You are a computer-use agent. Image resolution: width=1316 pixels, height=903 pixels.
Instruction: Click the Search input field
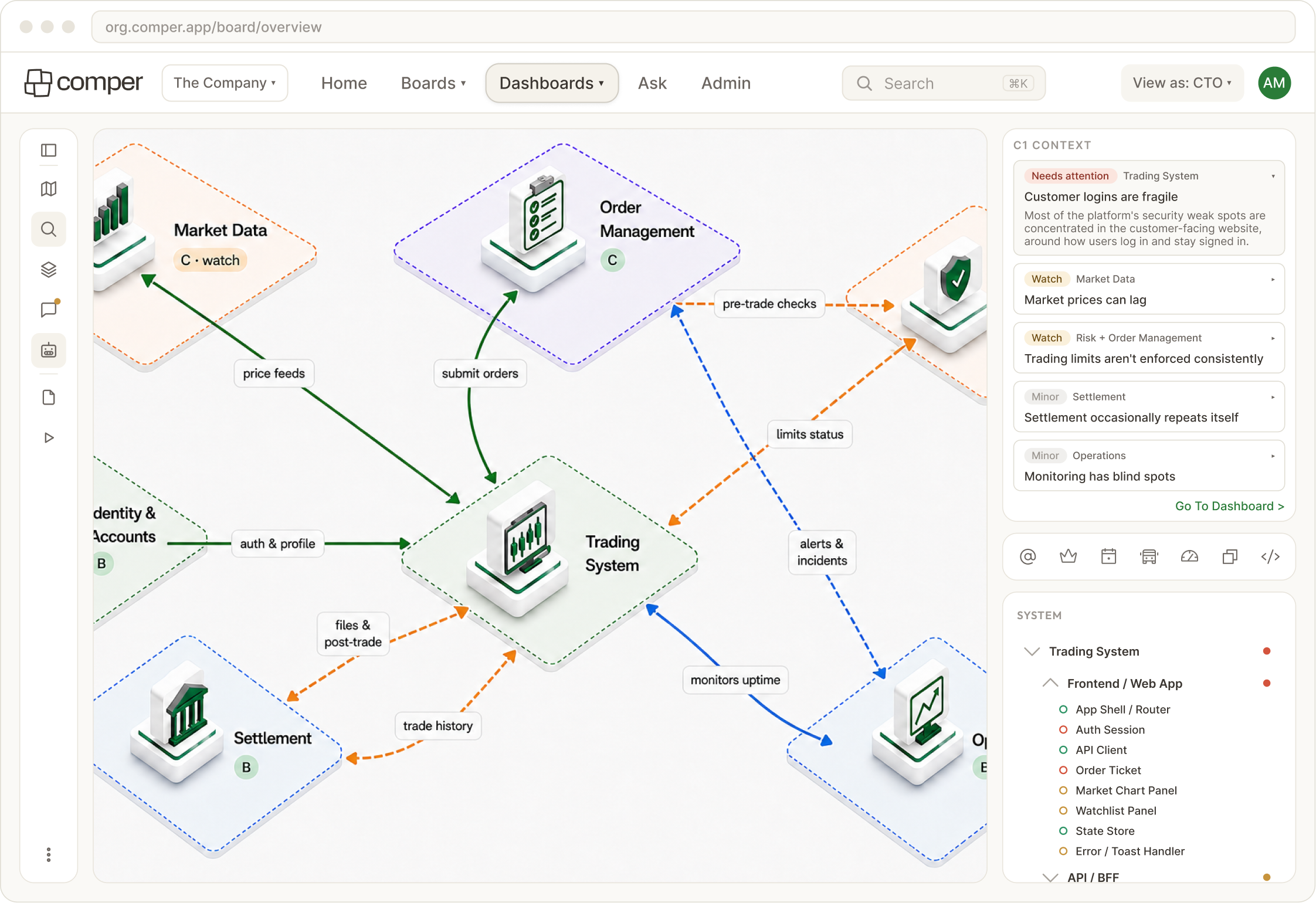[x=944, y=83]
